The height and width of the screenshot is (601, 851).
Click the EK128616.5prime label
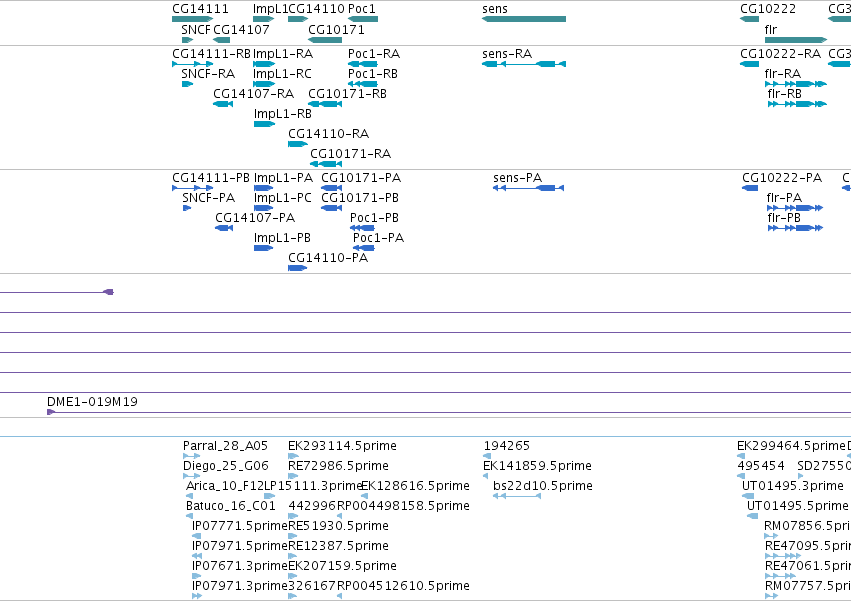(415, 486)
